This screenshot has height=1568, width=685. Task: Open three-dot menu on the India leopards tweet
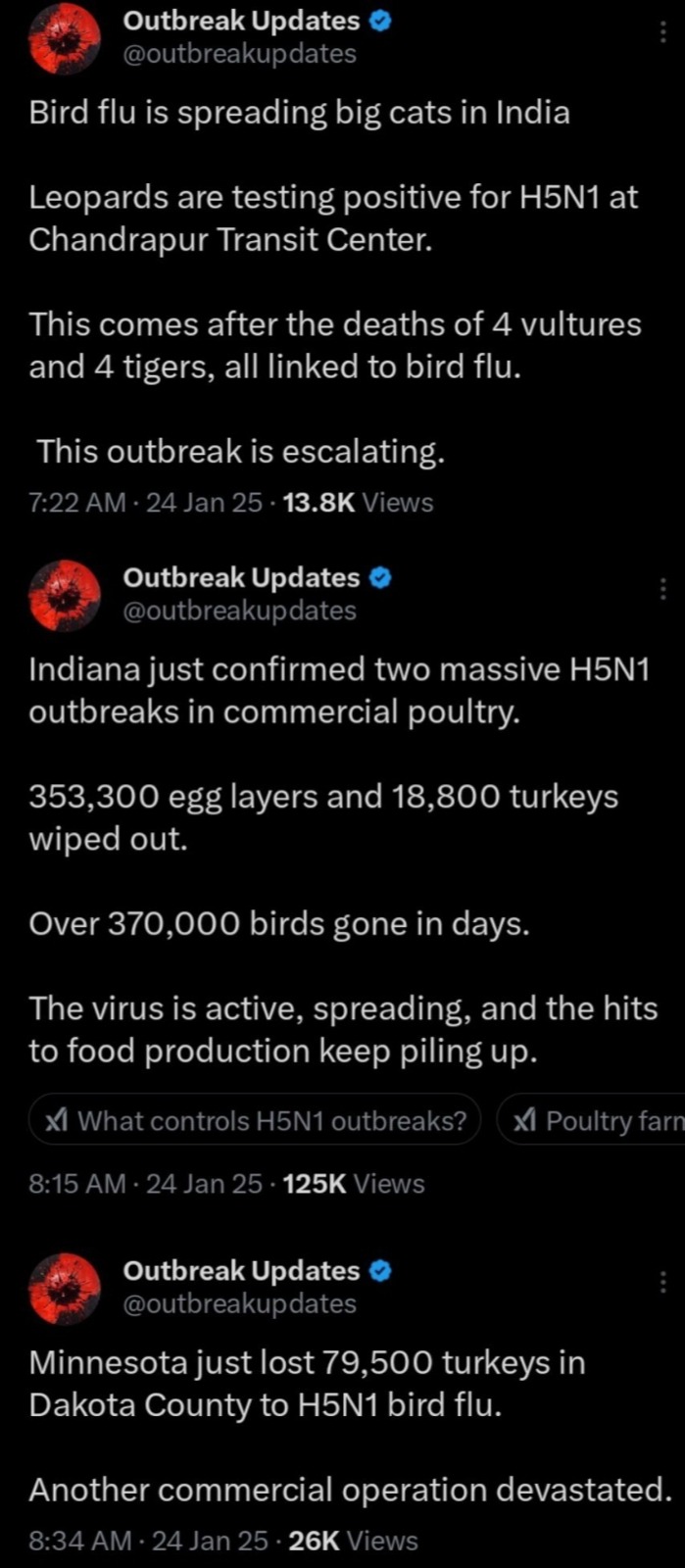pos(663,32)
